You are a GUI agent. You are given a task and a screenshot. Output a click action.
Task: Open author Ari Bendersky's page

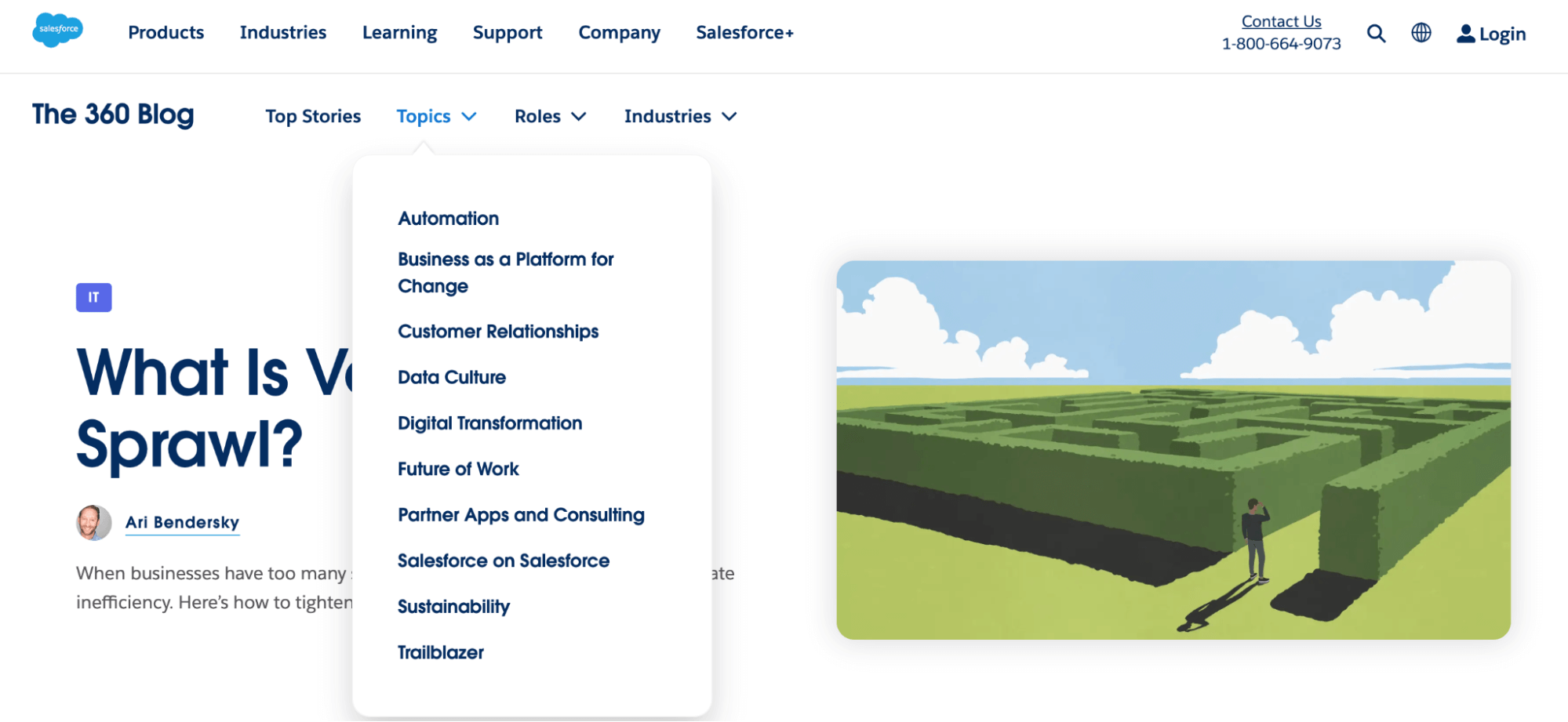point(182,523)
